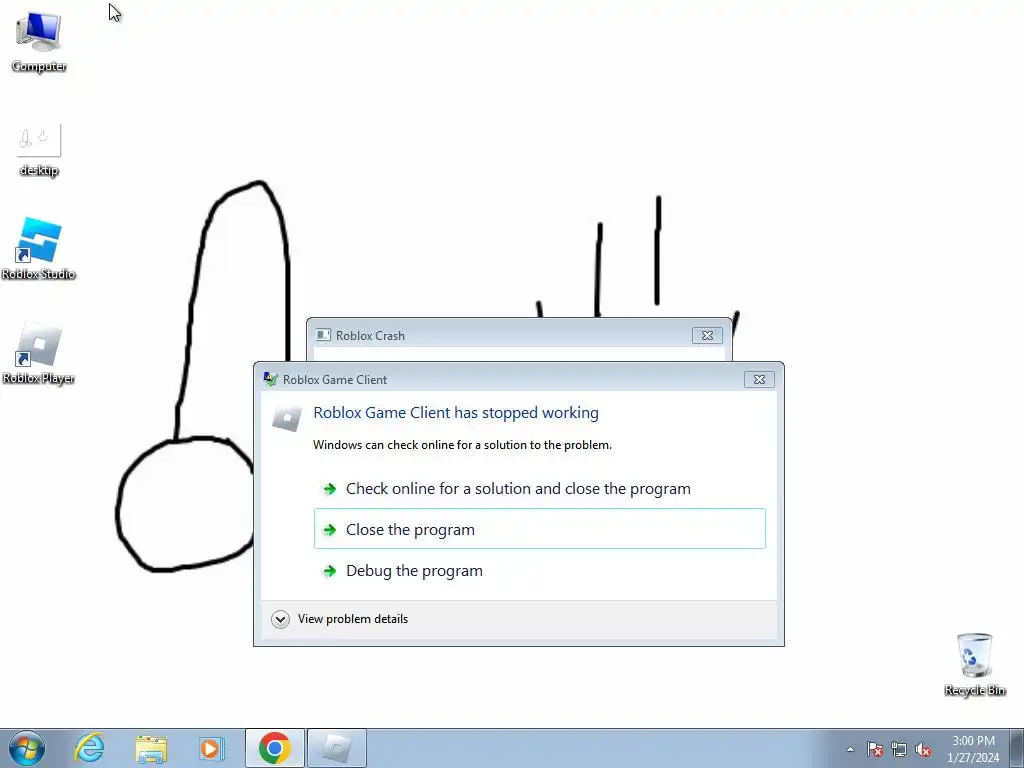Click the Show desktop strip

pos(1016,748)
